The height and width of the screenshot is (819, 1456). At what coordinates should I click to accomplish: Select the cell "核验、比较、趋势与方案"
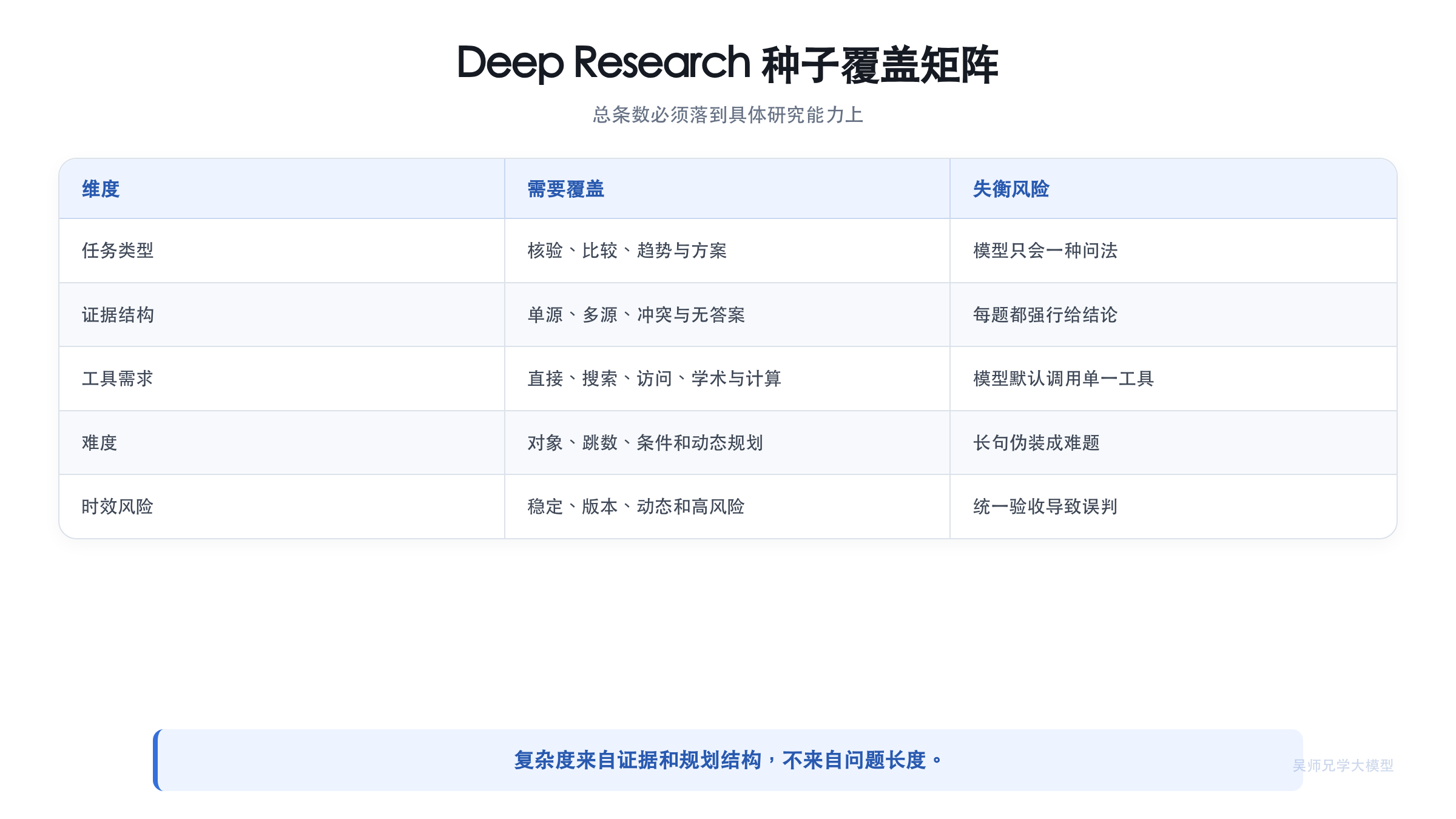pyautogui.click(x=727, y=251)
